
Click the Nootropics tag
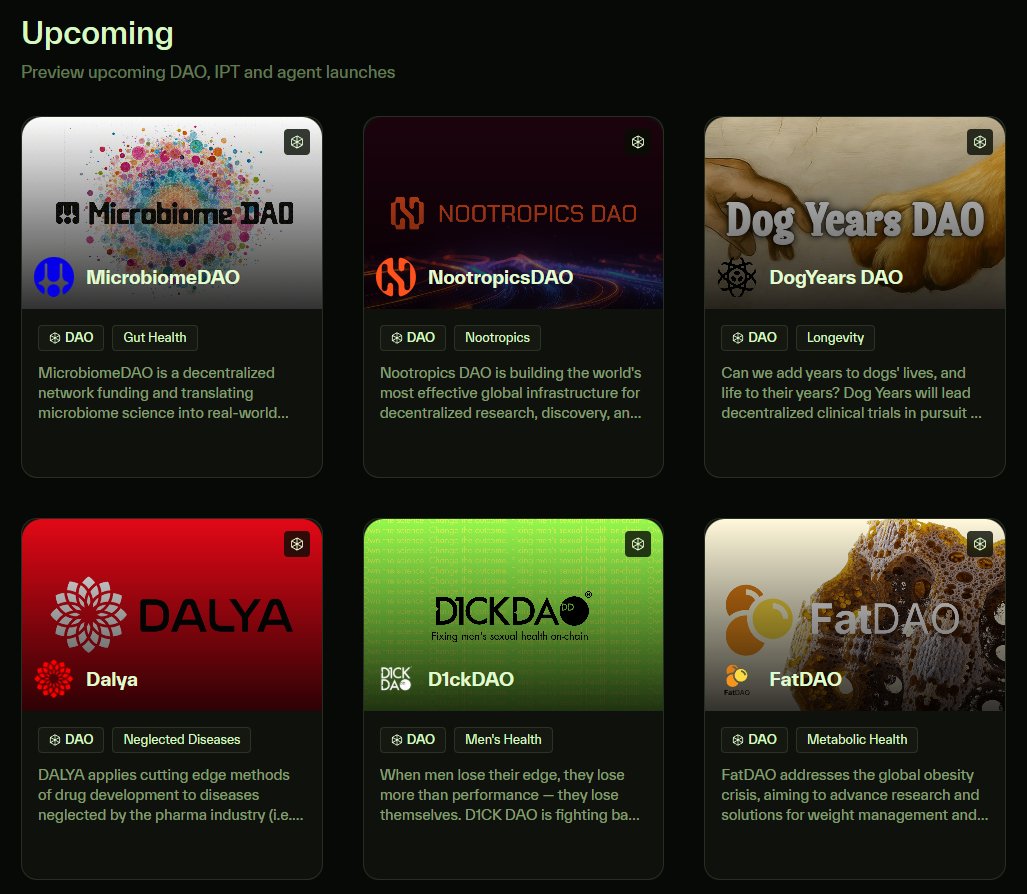[x=497, y=337]
